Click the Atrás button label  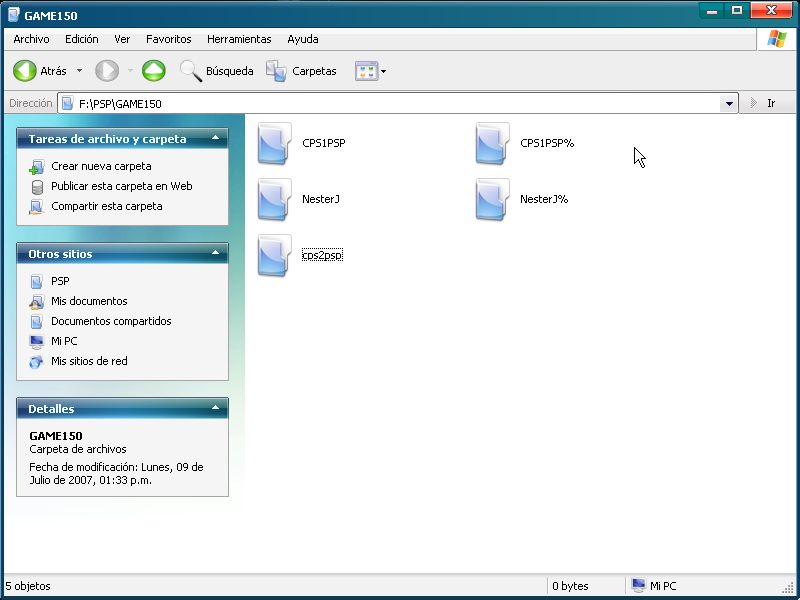pyautogui.click(x=53, y=71)
